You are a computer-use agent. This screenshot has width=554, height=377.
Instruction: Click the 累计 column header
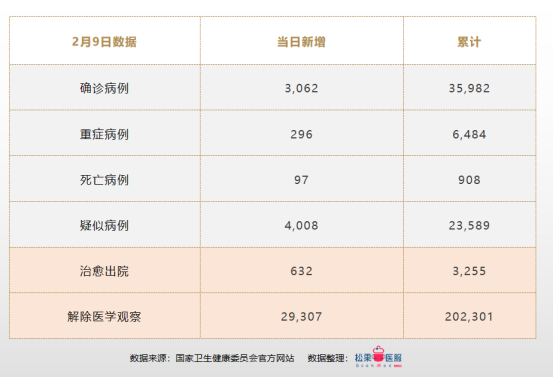click(x=469, y=42)
